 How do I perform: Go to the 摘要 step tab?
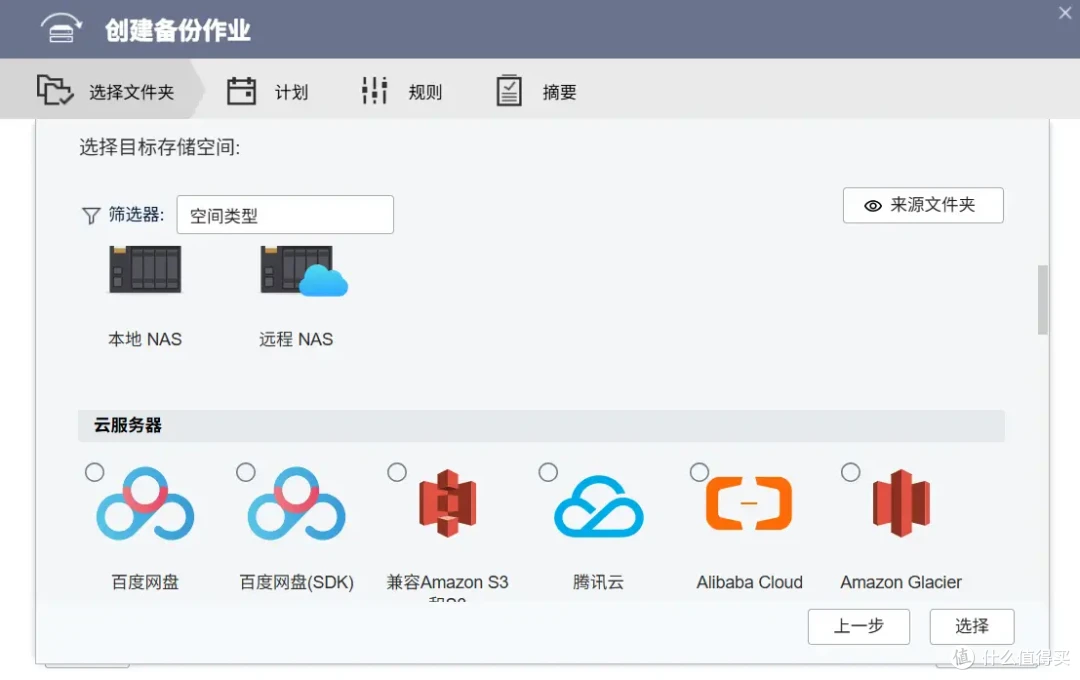[537, 90]
